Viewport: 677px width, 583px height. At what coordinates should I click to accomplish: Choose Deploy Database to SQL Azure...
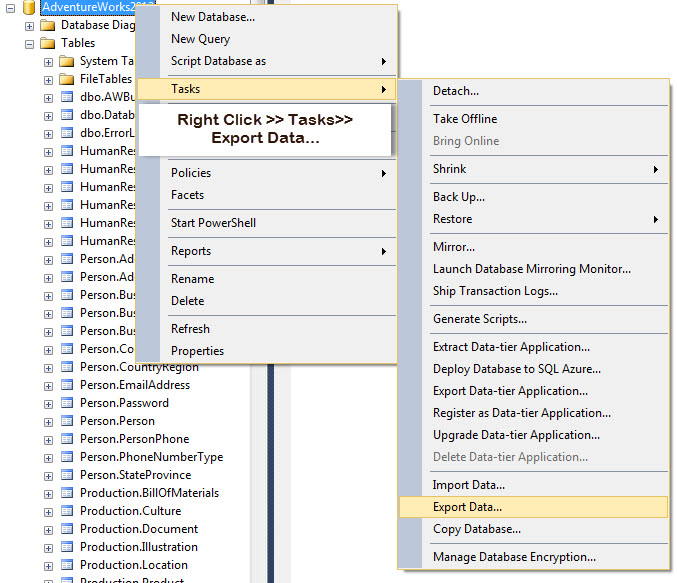(534, 369)
